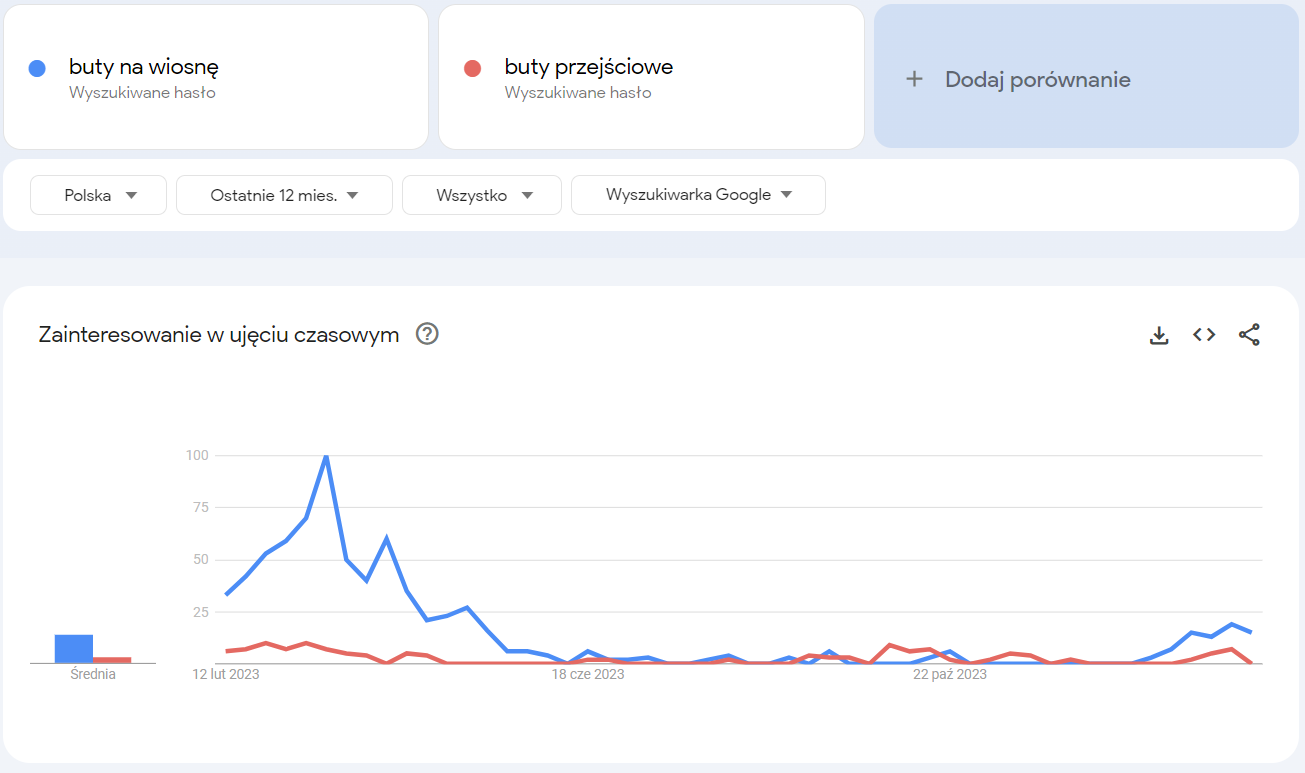The height and width of the screenshot is (773, 1305).
Task: Open the Polska region selector
Action: click(98, 195)
